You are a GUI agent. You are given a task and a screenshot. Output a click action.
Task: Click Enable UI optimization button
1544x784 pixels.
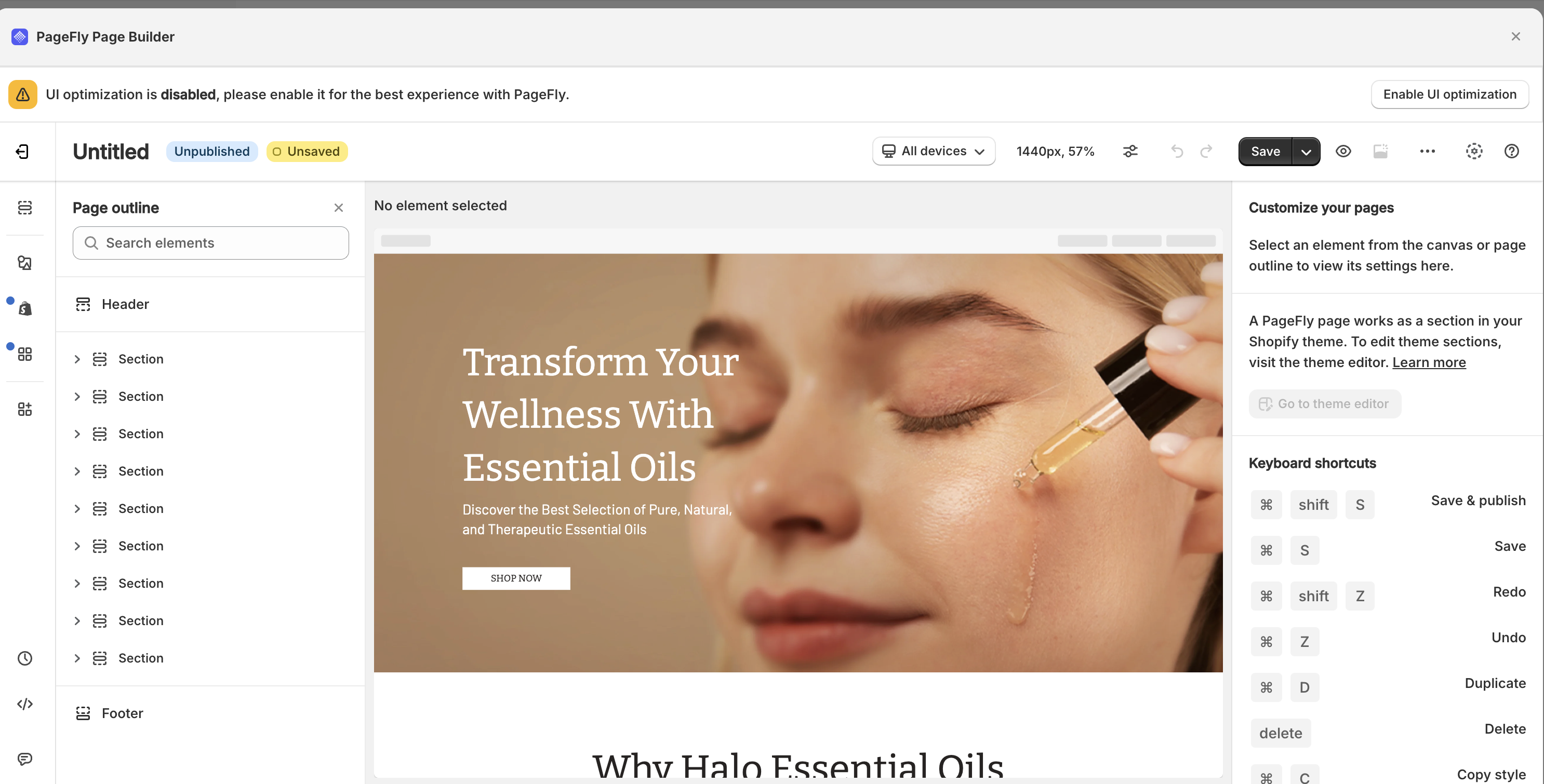click(1449, 94)
